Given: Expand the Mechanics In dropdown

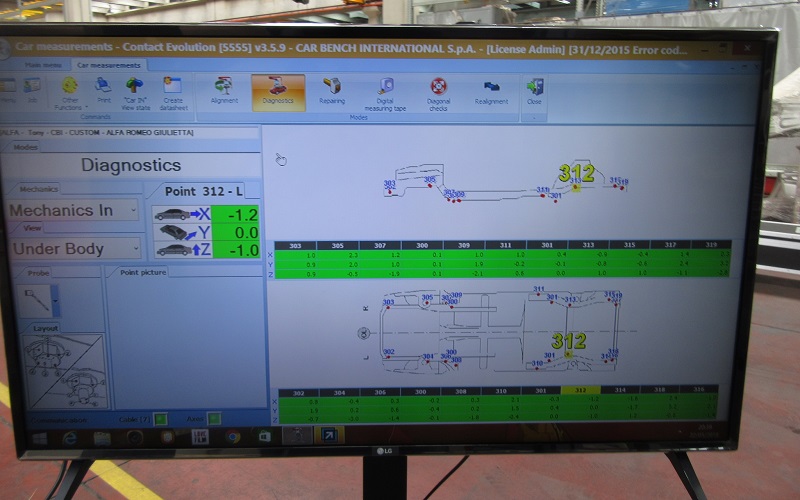Looking at the screenshot, I should (134, 211).
